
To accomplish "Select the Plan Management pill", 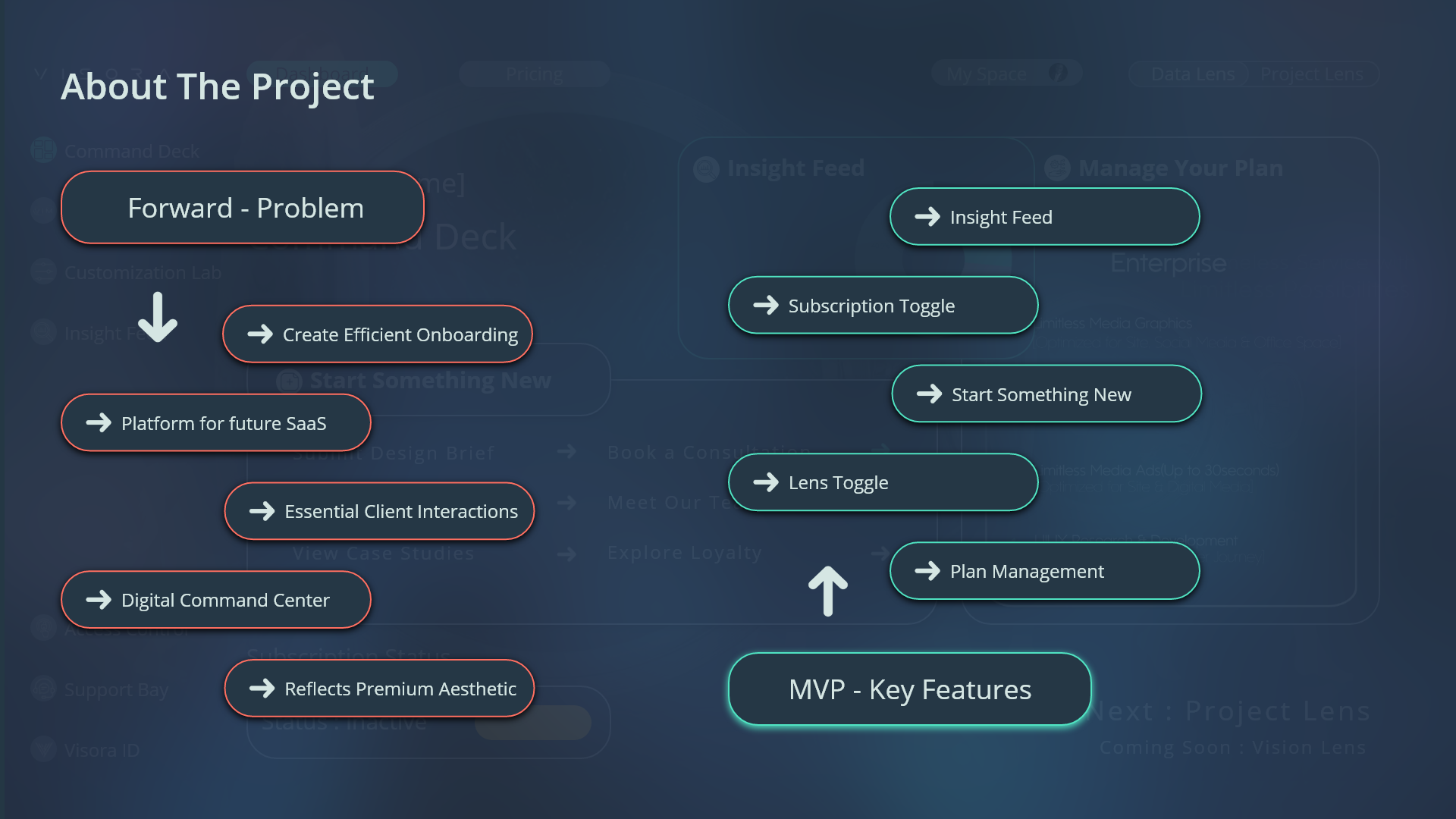I will [x=1045, y=571].
